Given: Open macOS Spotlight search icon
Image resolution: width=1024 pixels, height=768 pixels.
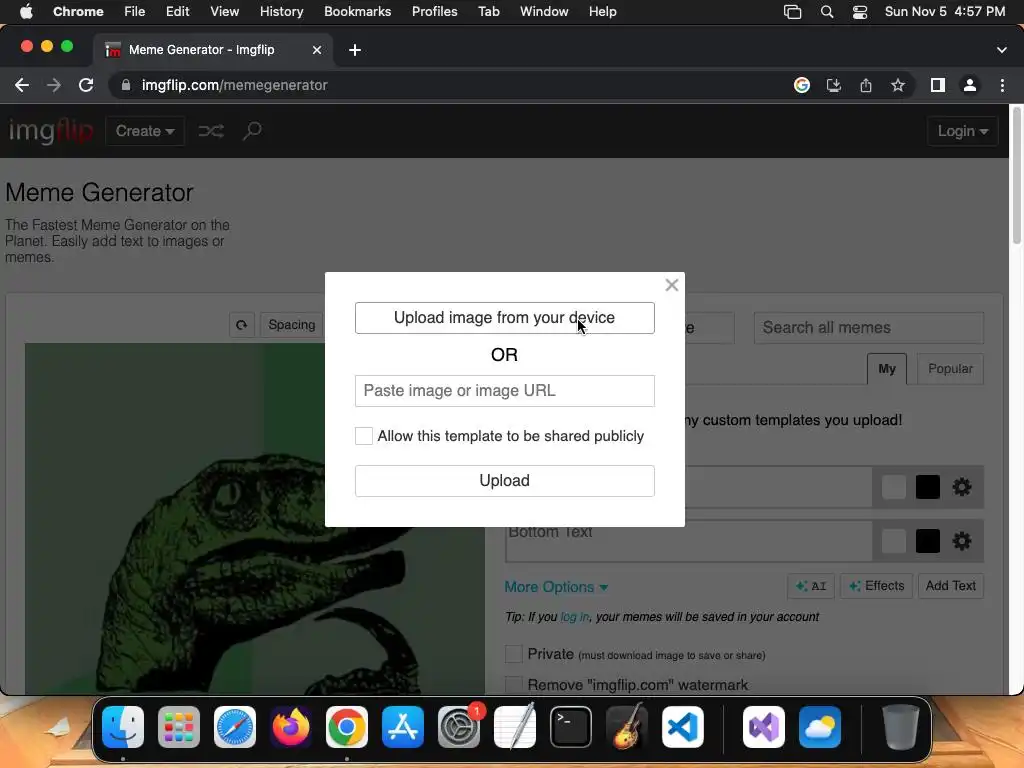Looking at the screenshot, I should [827, 12].
